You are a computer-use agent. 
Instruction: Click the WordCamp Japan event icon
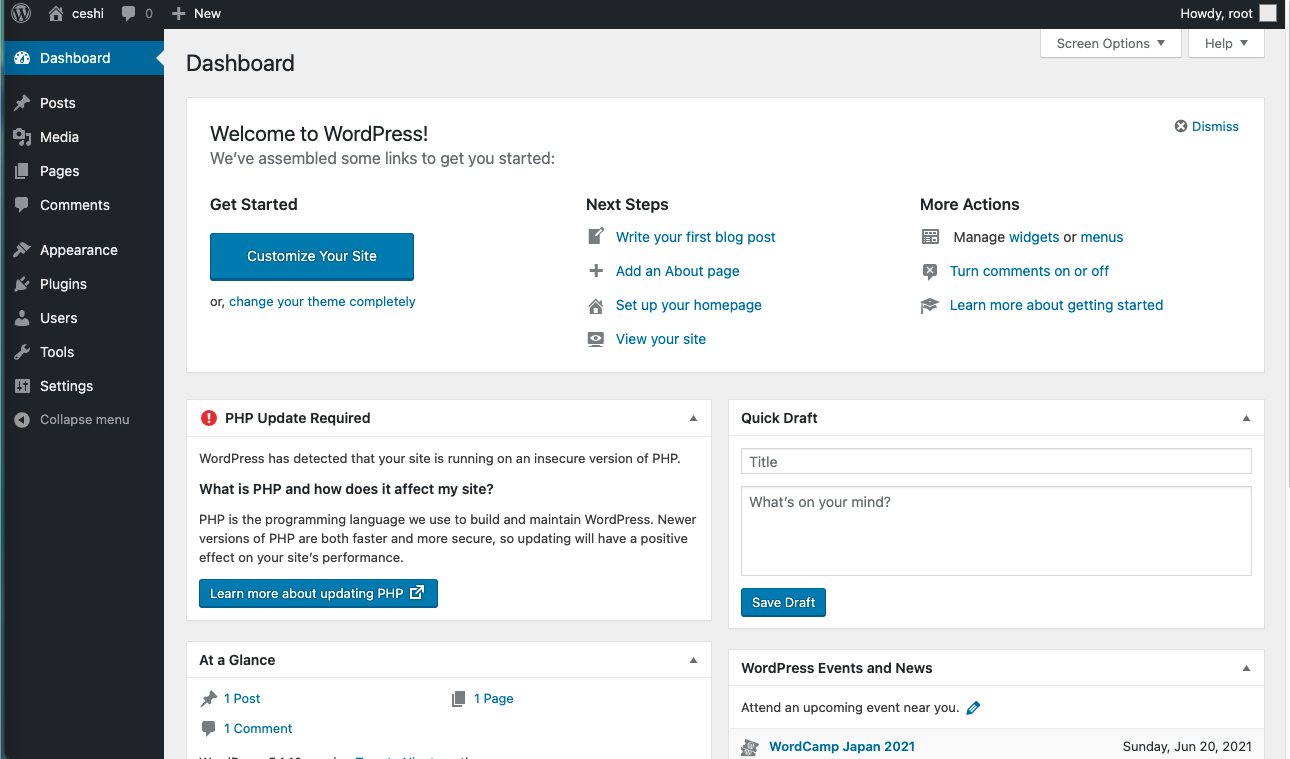coord(750,747)
